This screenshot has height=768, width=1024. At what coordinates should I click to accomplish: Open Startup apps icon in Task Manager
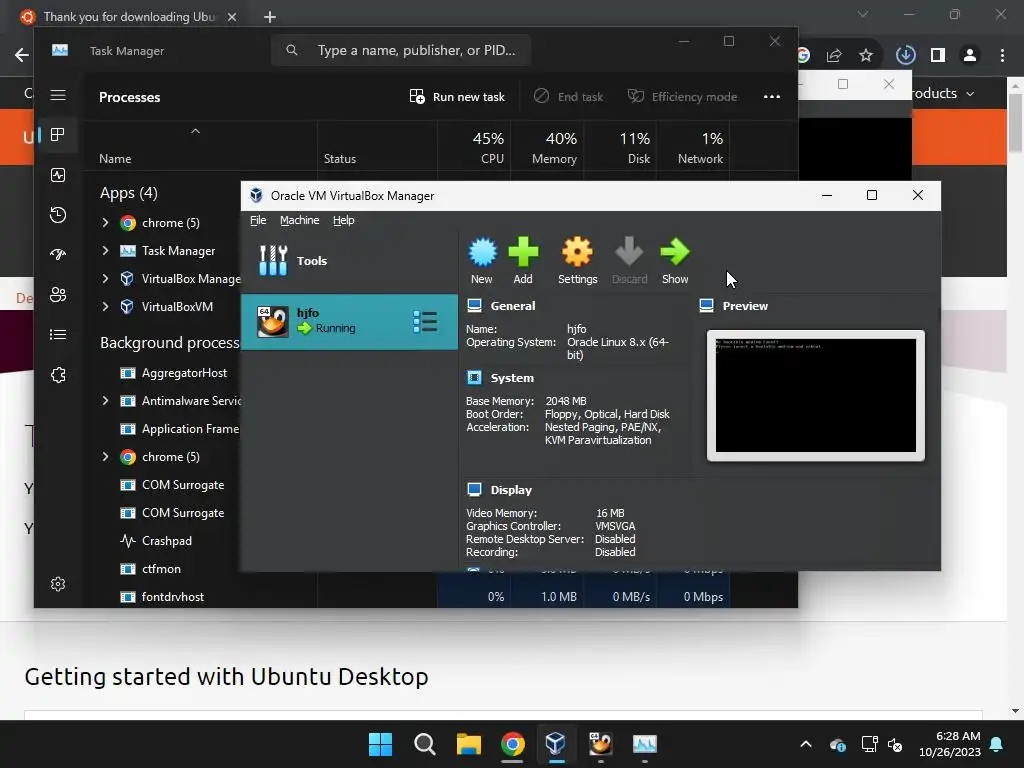[58, 255]
